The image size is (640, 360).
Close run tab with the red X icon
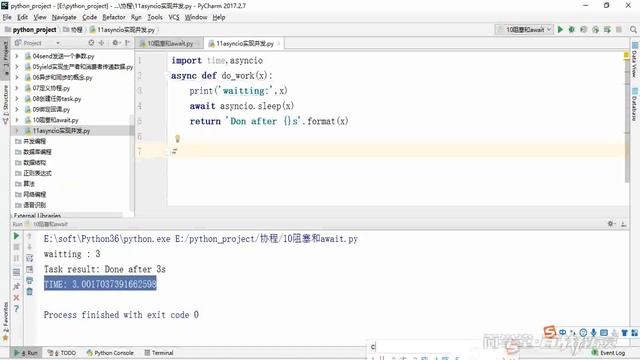coord(16,298)
